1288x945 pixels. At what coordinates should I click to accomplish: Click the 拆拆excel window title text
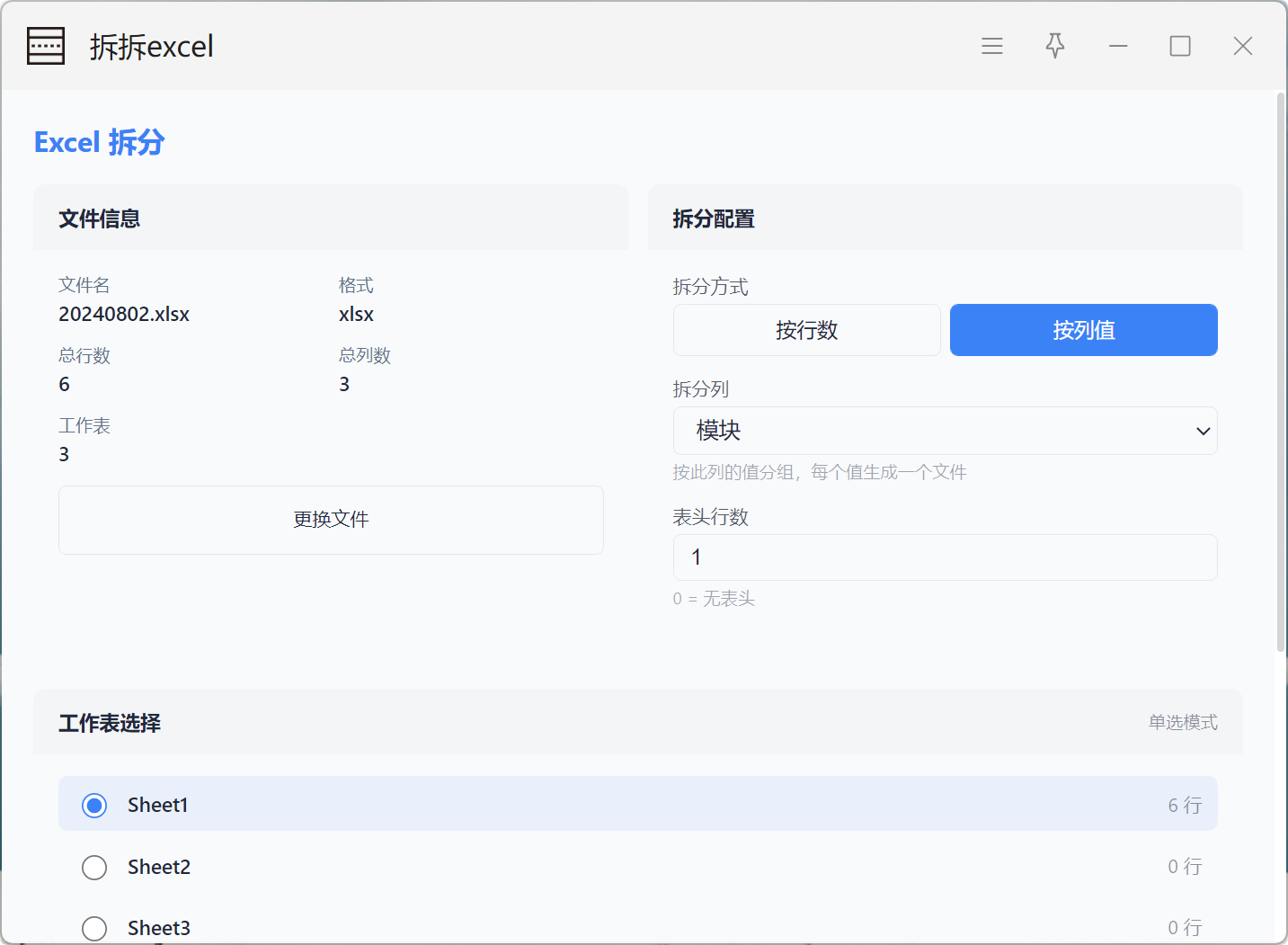152,46
